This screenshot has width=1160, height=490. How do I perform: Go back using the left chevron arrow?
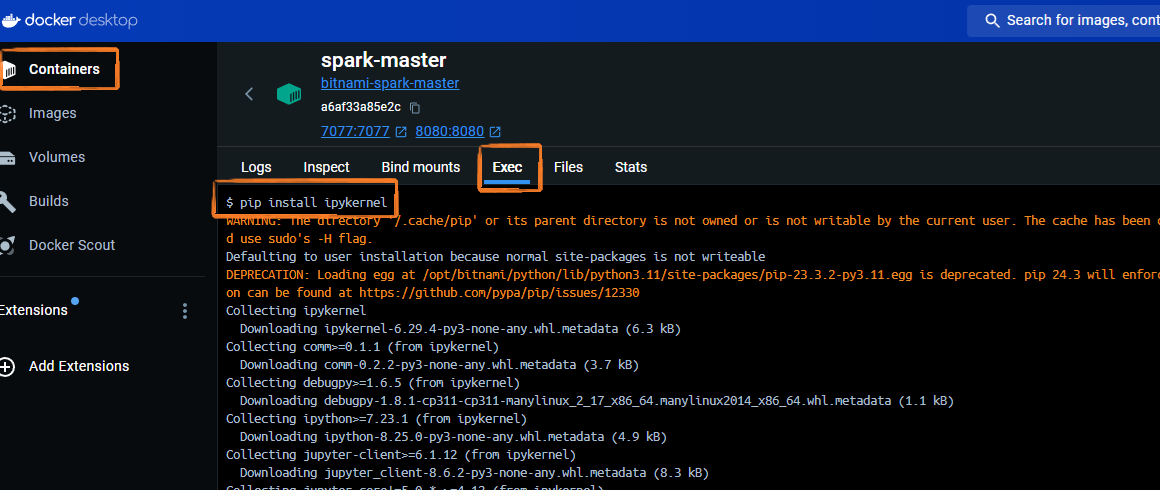point(249,94)
